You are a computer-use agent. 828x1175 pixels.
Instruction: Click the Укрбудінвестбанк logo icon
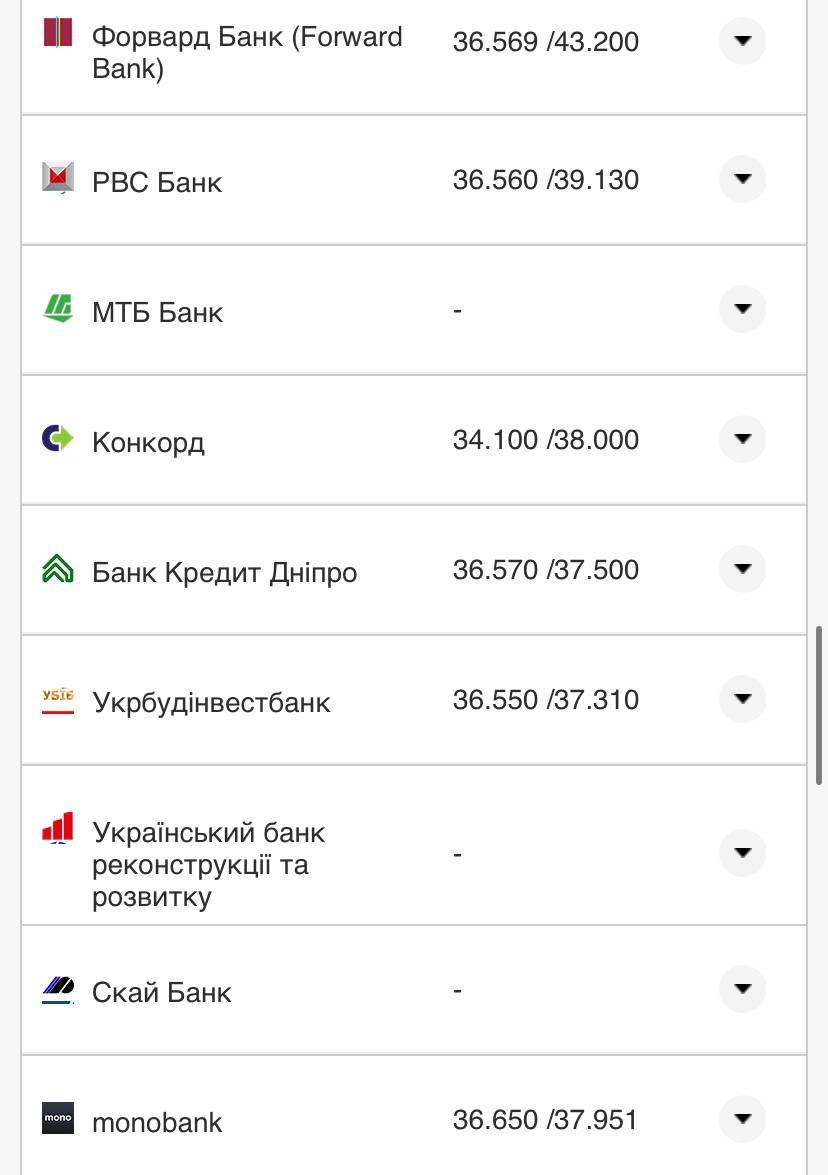58,698
